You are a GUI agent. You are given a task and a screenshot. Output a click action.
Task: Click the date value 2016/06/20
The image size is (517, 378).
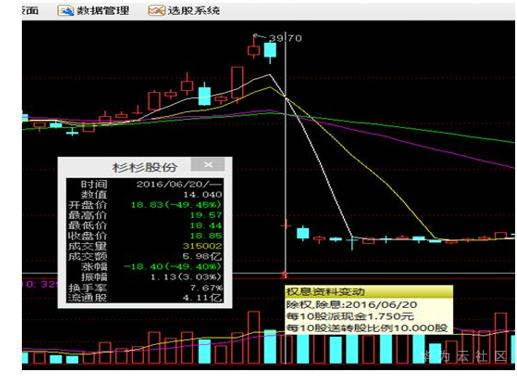[x=179, y=184]
